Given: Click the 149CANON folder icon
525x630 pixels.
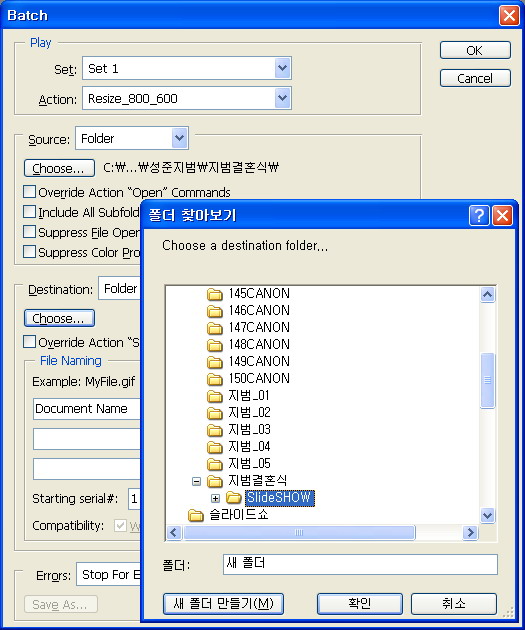Looking at the screenshot, I should coord(214,362).
